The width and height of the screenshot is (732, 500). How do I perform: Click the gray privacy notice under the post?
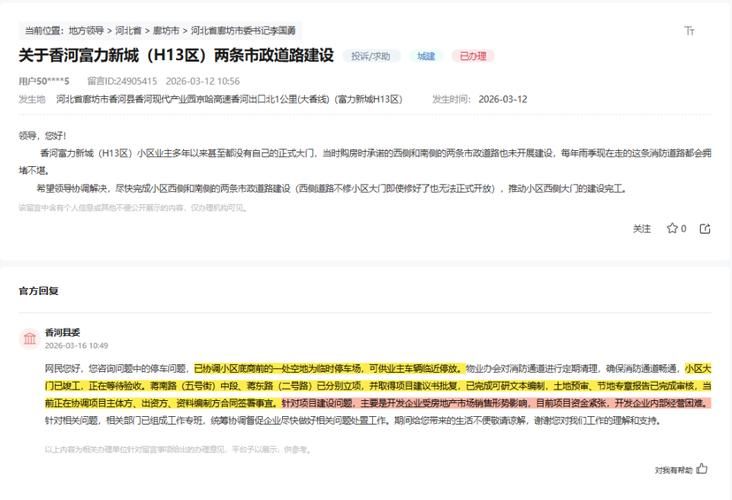[x=133, y=207]
